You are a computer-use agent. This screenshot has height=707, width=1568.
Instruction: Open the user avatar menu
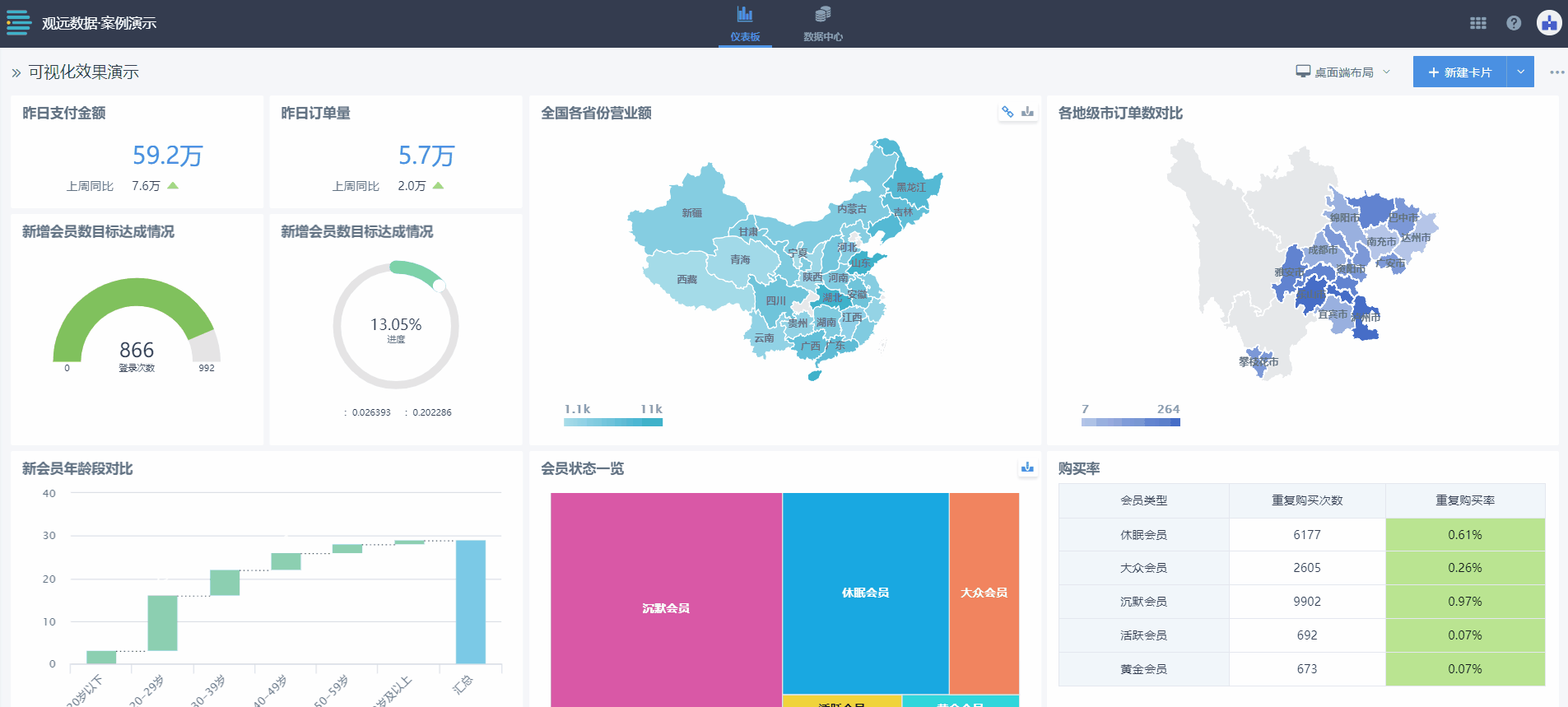point(1549,23)
